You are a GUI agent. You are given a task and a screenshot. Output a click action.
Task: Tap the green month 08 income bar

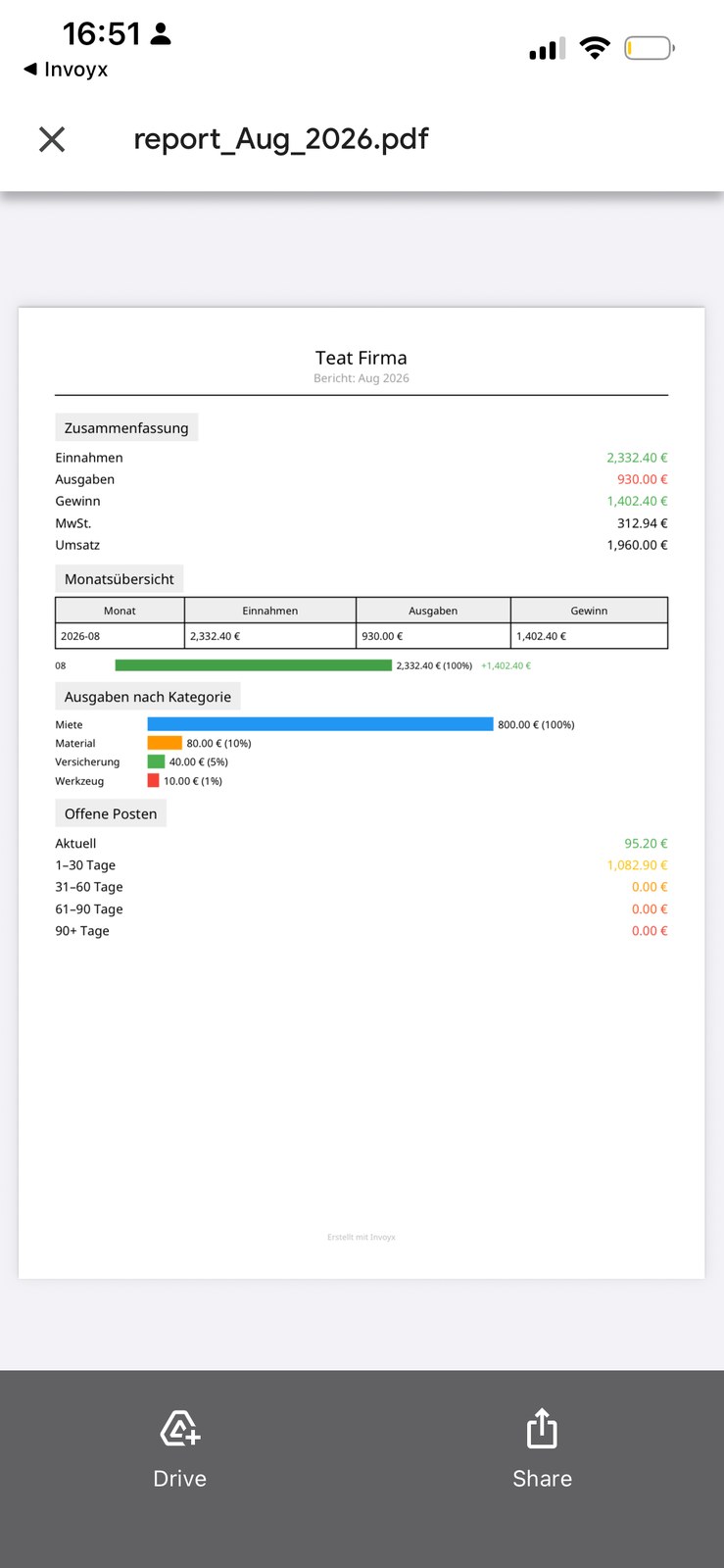pyautogui.click(x=253, y=665)
